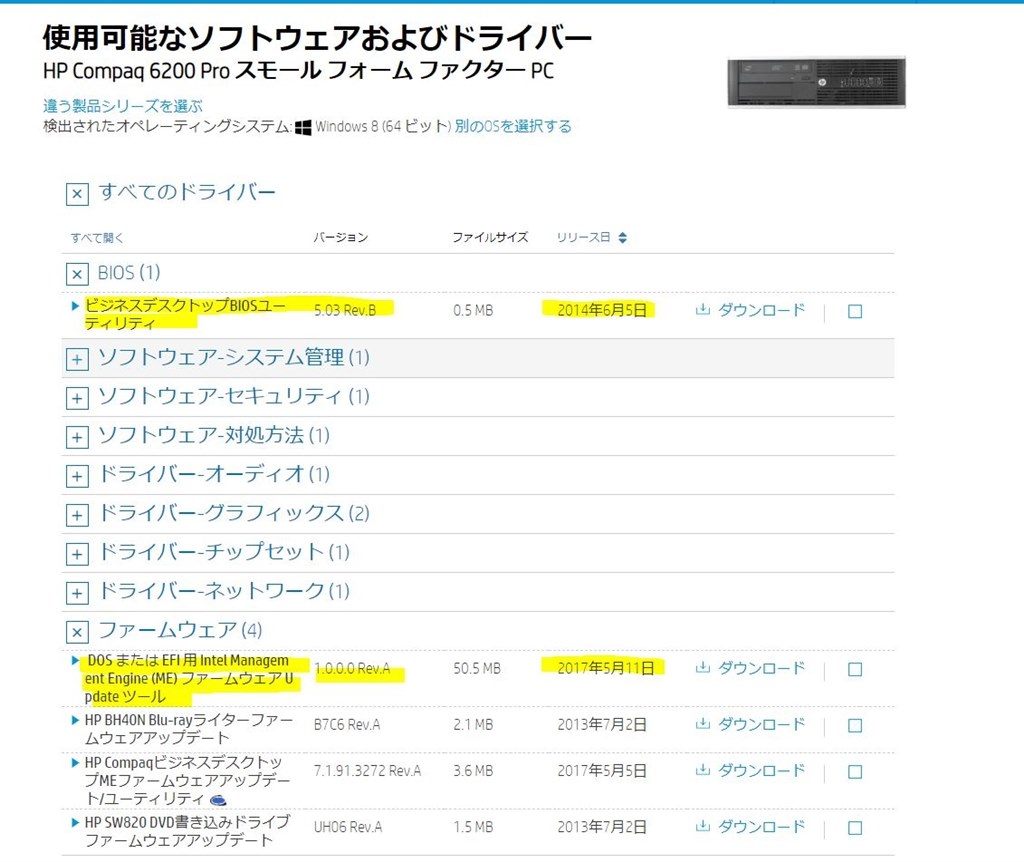Click the 使用可能なソフトウェアおよびドライバー heading
The width and height of the screenshot is (1024, 862).
pyautogui.click(x=317, y=38)
